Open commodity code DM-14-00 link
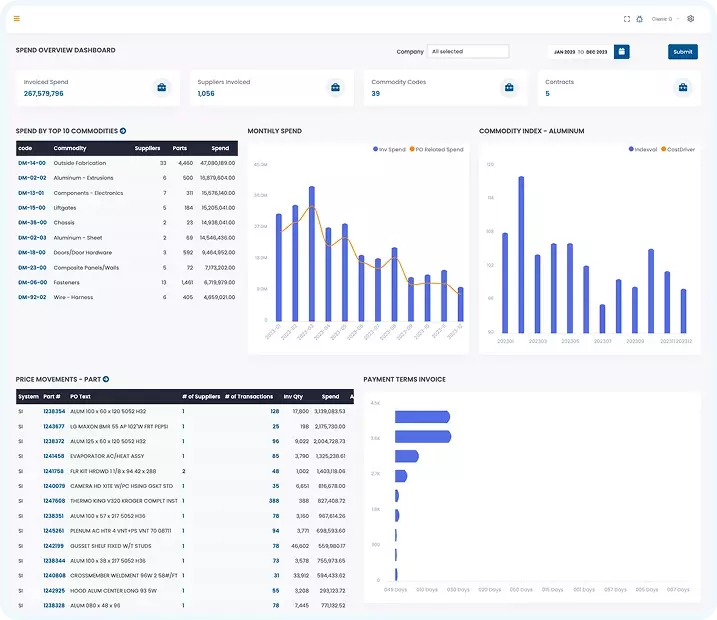 [x=32, y=162]
